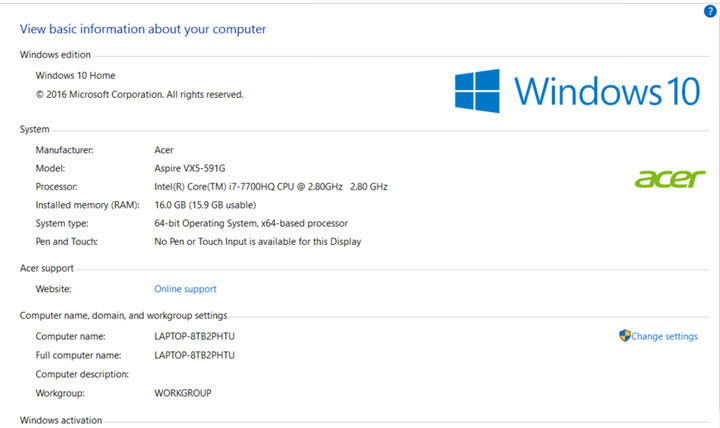Click the Windows logo emblem
Image resolution: width=720 pixels, height=428 pixels.
(x=477, y=90)
